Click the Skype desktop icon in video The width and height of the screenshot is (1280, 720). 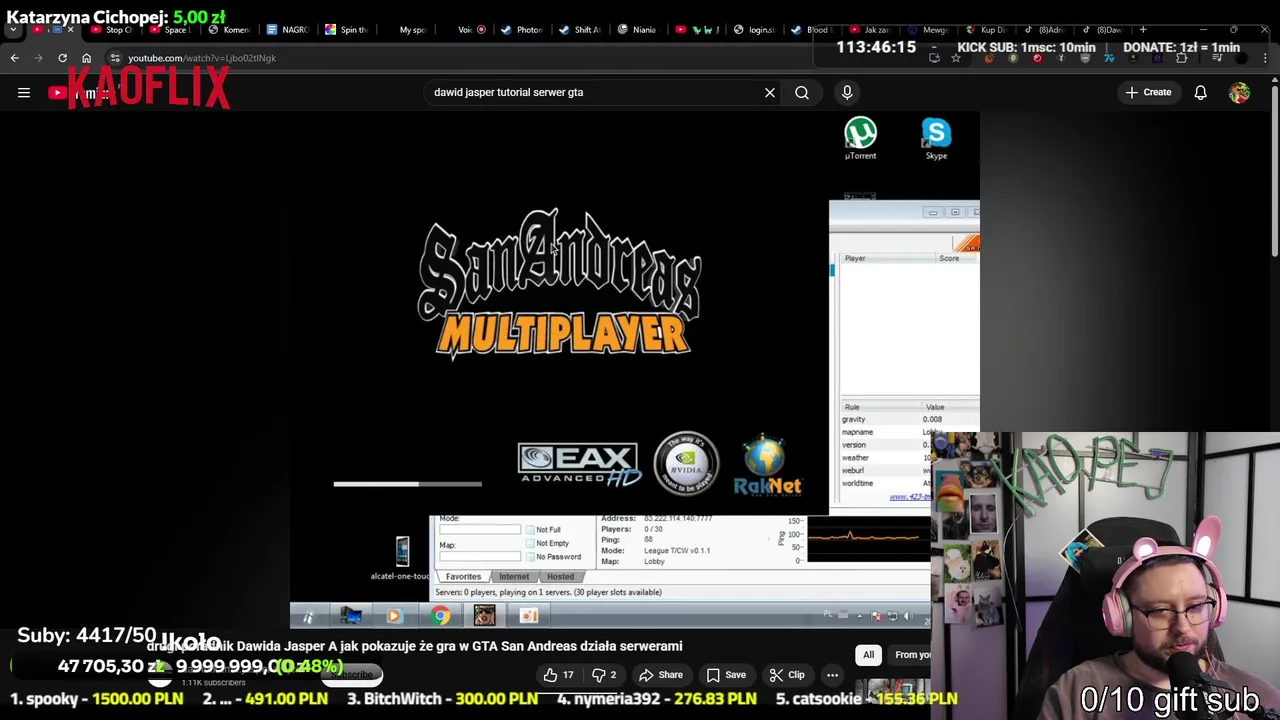(x=936, y=138)
